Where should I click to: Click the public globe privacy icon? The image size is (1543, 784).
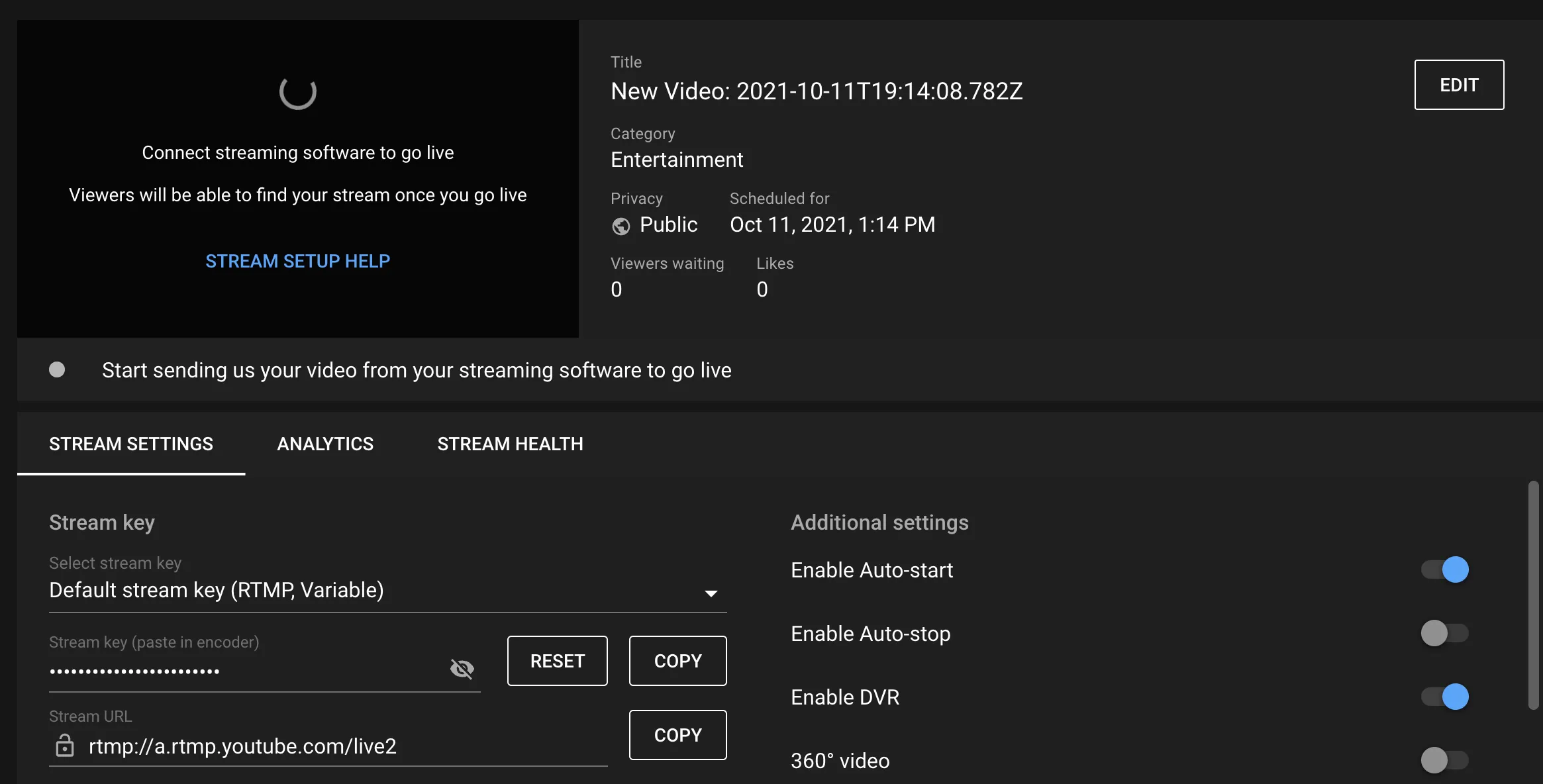click(621, 226)
